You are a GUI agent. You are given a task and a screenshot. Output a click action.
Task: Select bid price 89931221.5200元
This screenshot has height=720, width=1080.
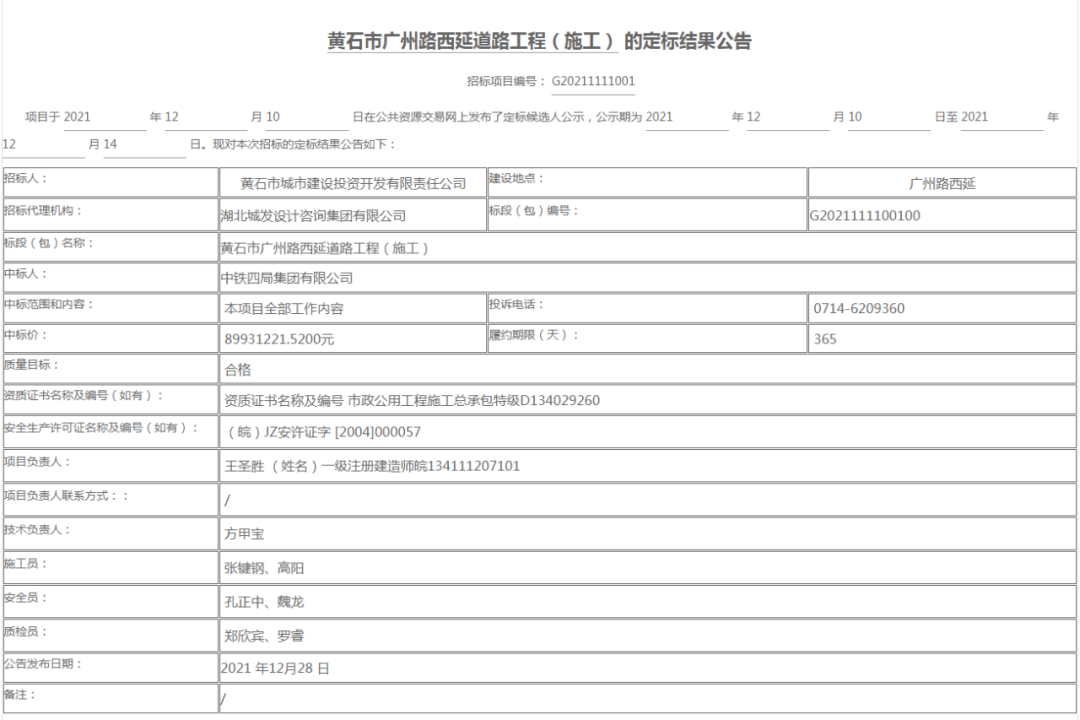(279, 339)
